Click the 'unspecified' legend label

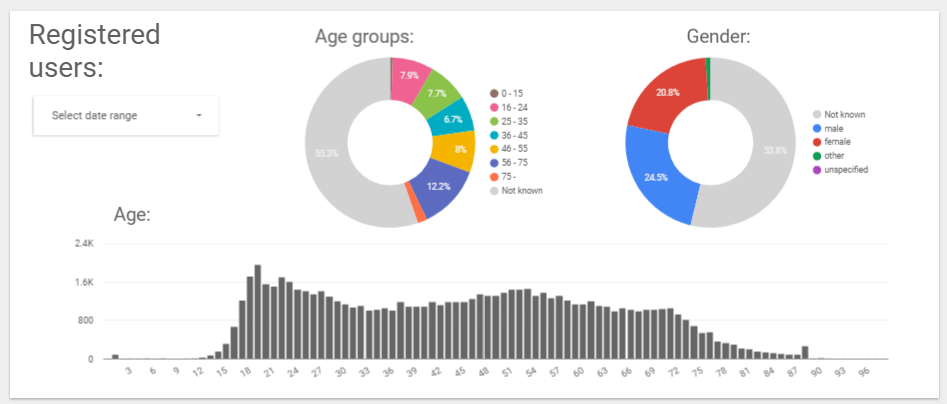tap(846, 170)
